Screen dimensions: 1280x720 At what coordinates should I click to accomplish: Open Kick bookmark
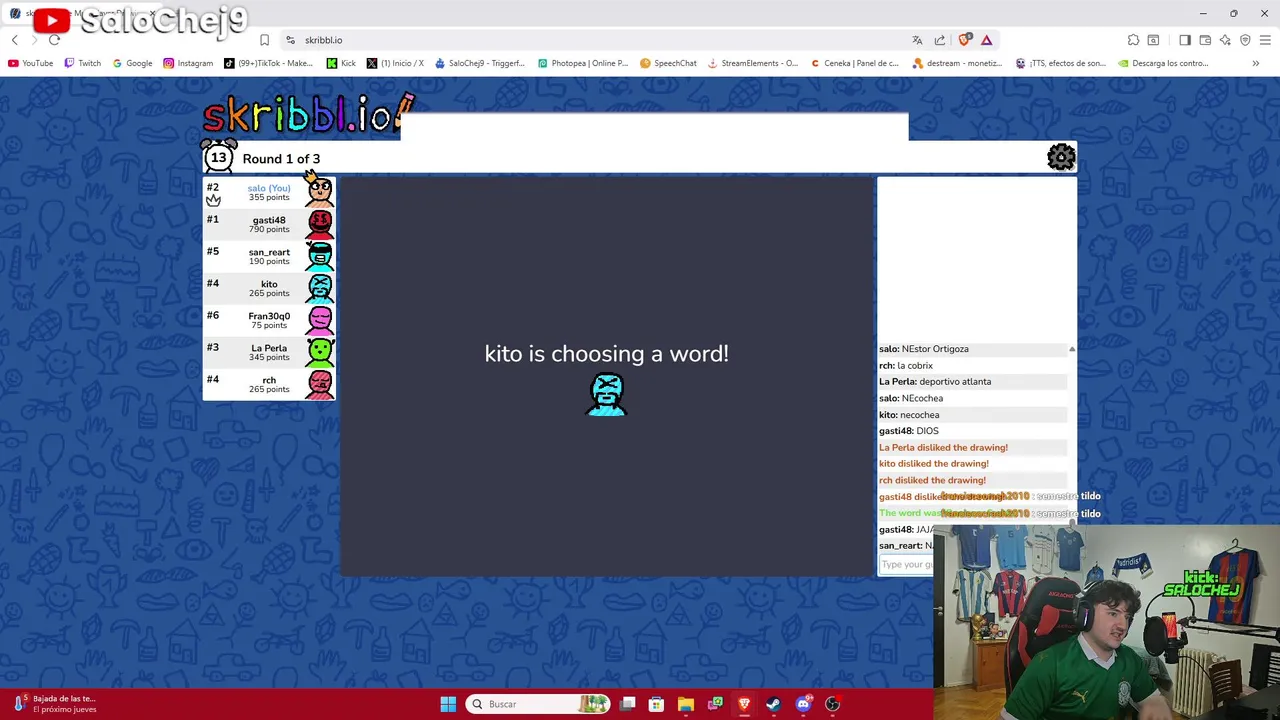[x=341, y=63]
